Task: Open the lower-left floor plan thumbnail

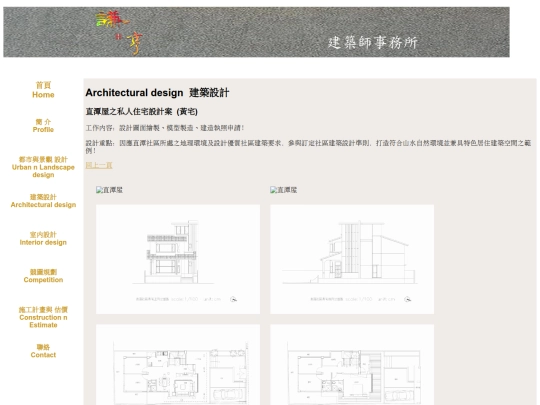Action: point(178,365)
